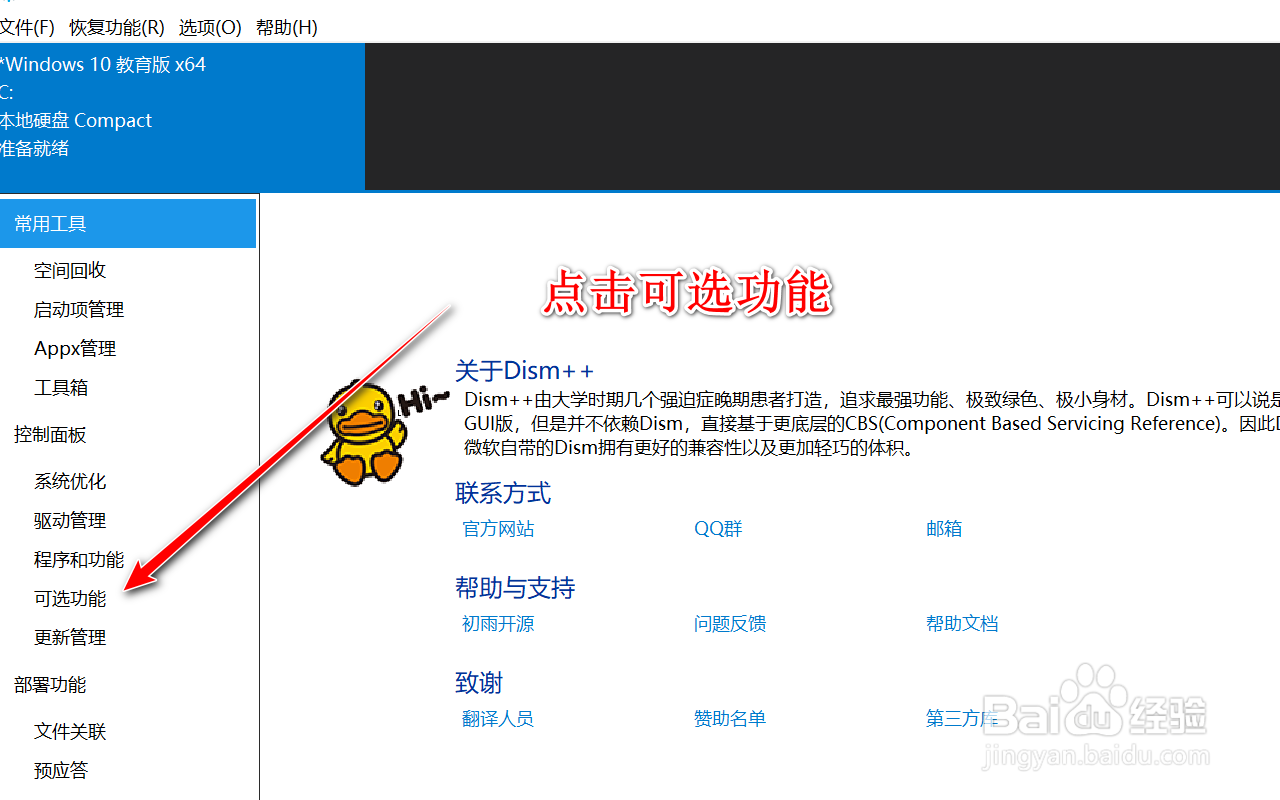Open the 问题反馈 link
The width and height of the screenshot is (1280, 800).
[x=730, y=623]
